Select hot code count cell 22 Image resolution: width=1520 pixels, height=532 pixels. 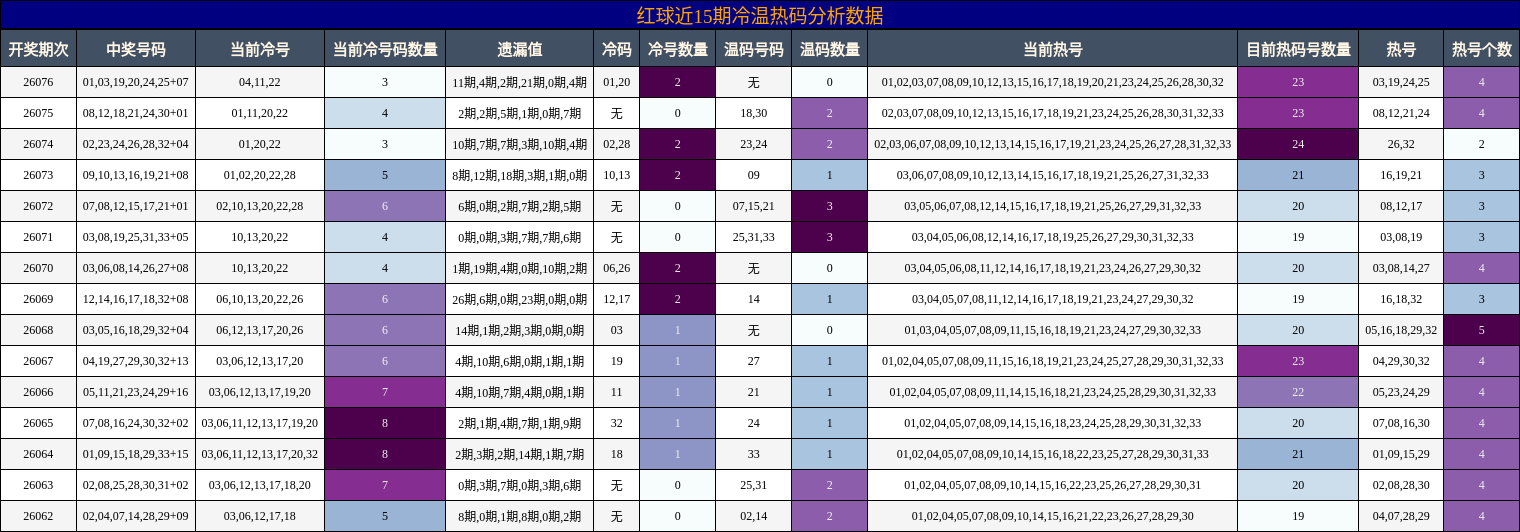pos(1298,392)
